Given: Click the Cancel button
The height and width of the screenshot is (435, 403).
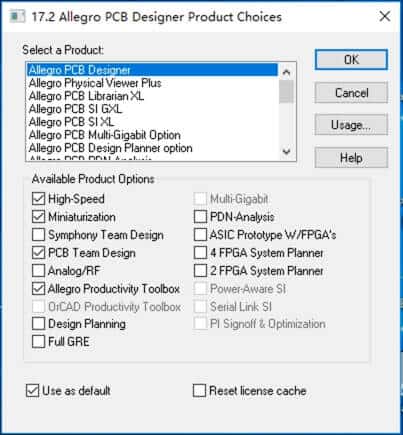Looking at the screenshot, I should [351, 92].
